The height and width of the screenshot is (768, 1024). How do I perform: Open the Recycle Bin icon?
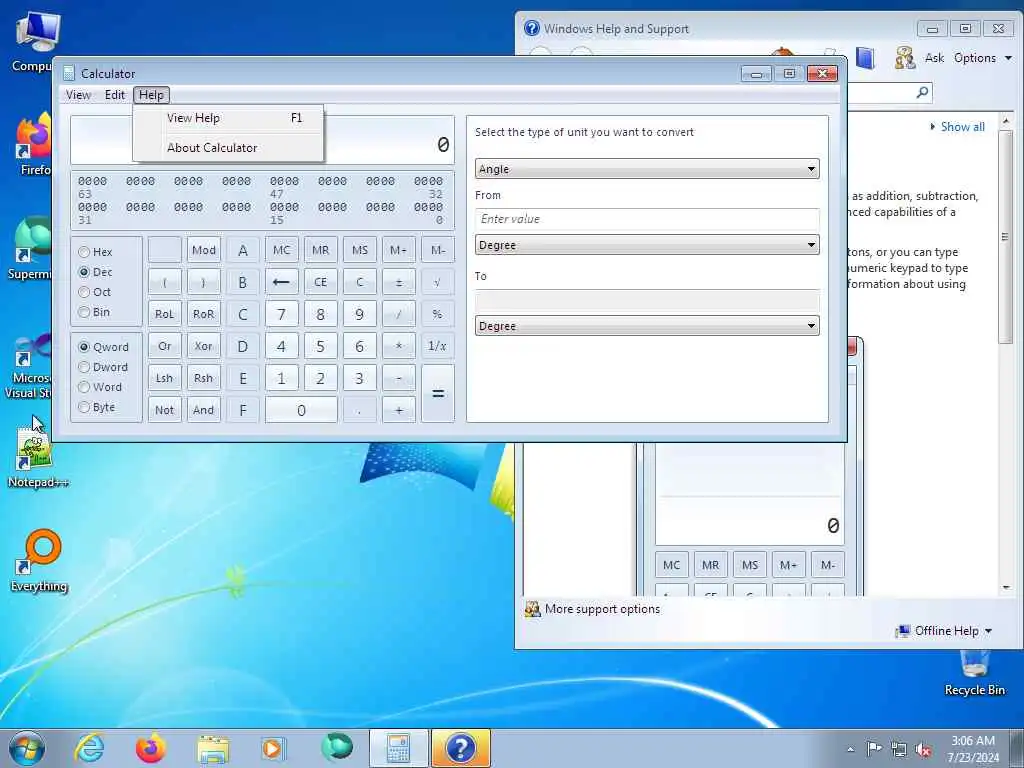(x=974, y=673)
